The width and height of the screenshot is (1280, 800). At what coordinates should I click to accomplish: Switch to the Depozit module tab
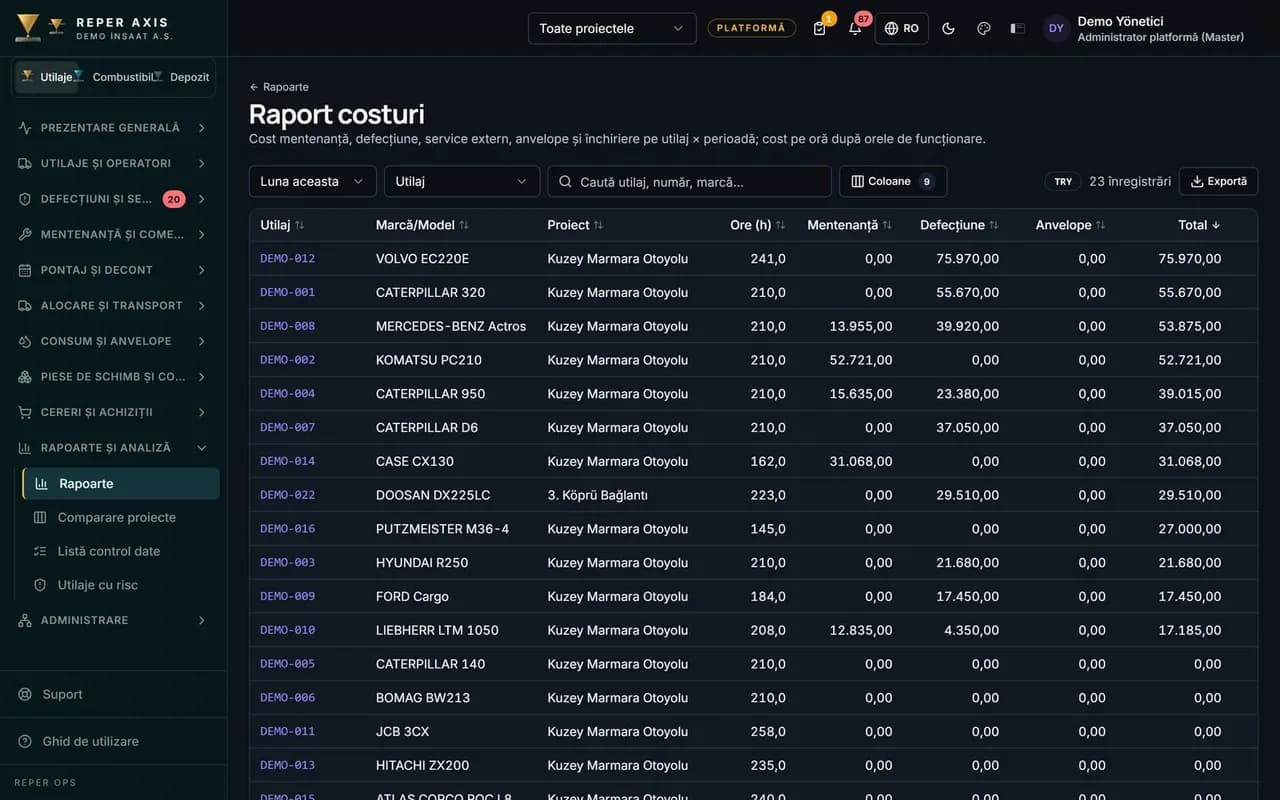coord(187,77)
